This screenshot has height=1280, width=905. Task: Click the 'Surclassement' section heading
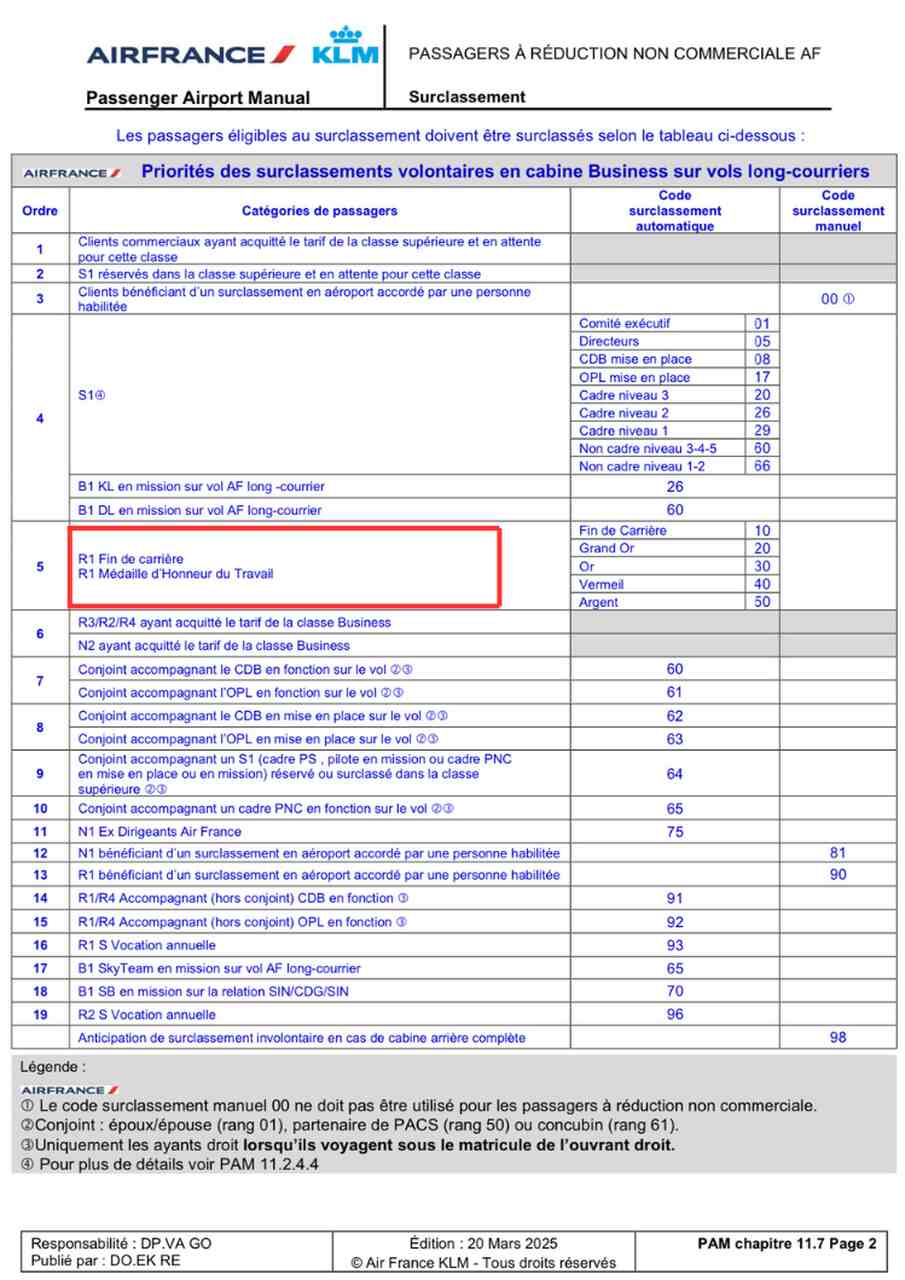pos(467,97)
